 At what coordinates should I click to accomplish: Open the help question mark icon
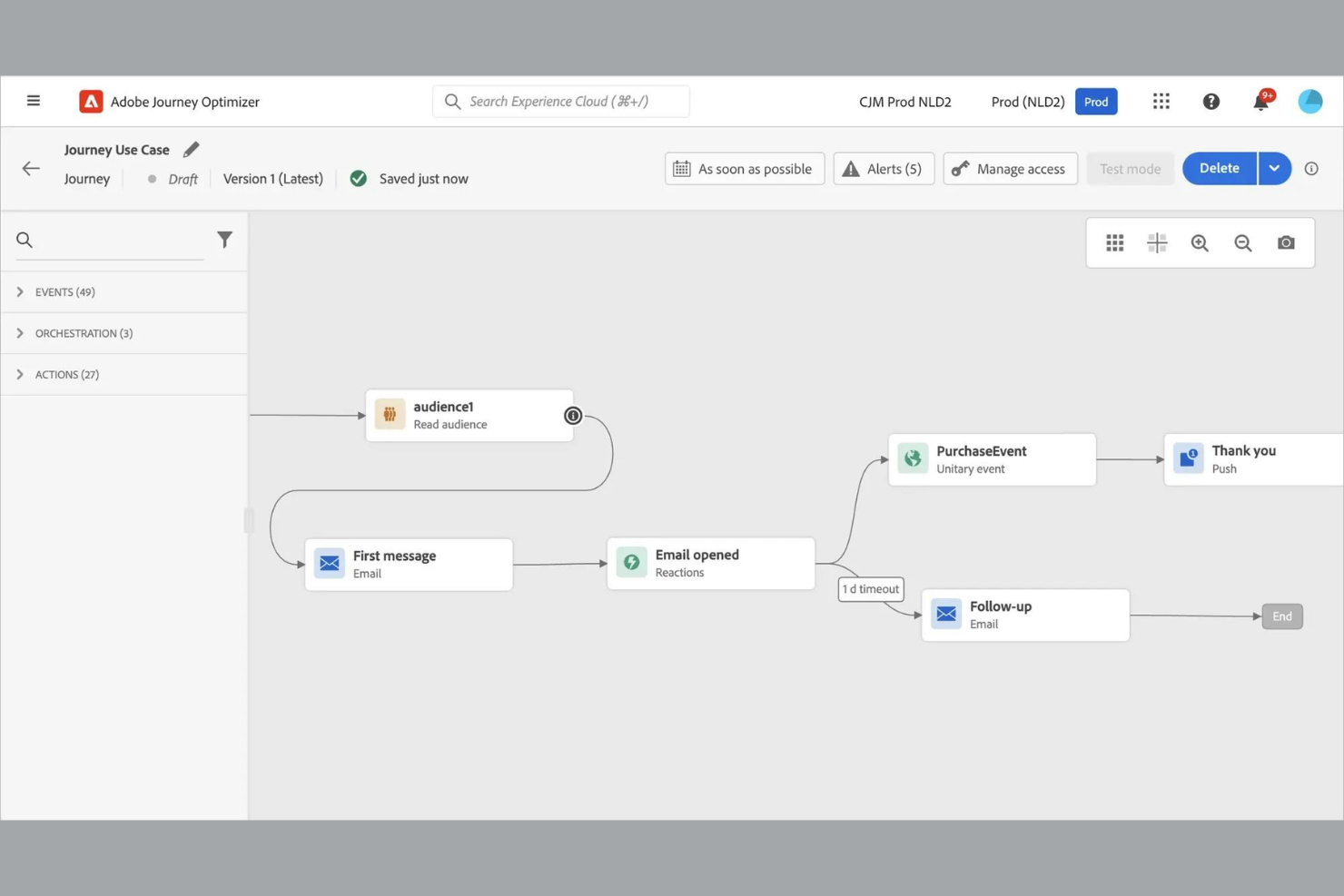(1211, 102)
